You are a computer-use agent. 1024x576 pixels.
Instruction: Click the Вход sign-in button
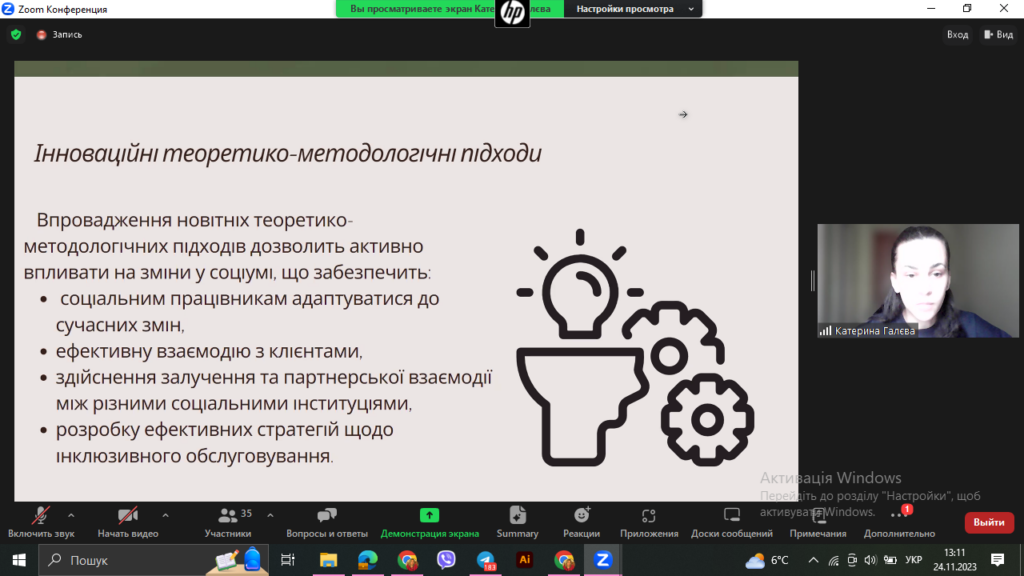(x=957, y=34)
